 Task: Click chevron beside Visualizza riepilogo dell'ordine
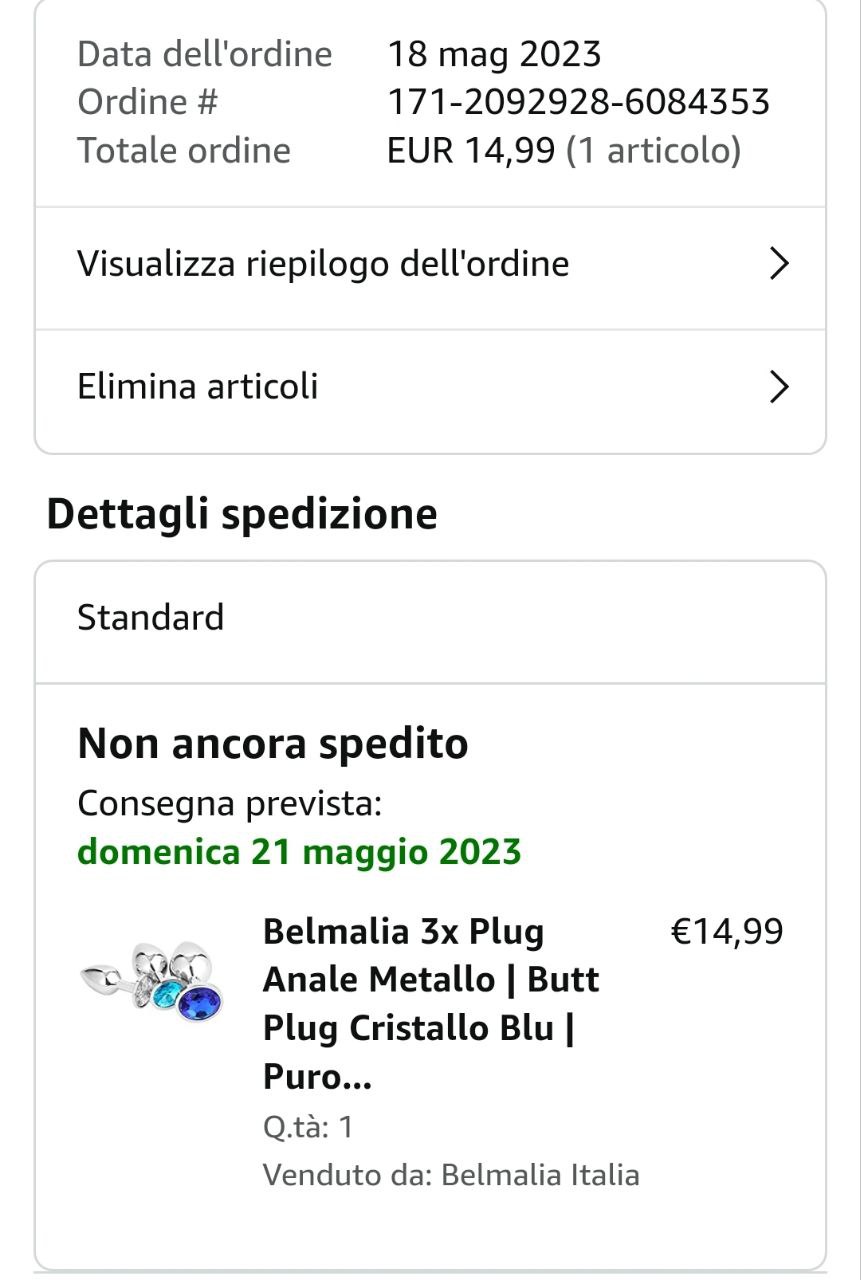pos(778,264)
